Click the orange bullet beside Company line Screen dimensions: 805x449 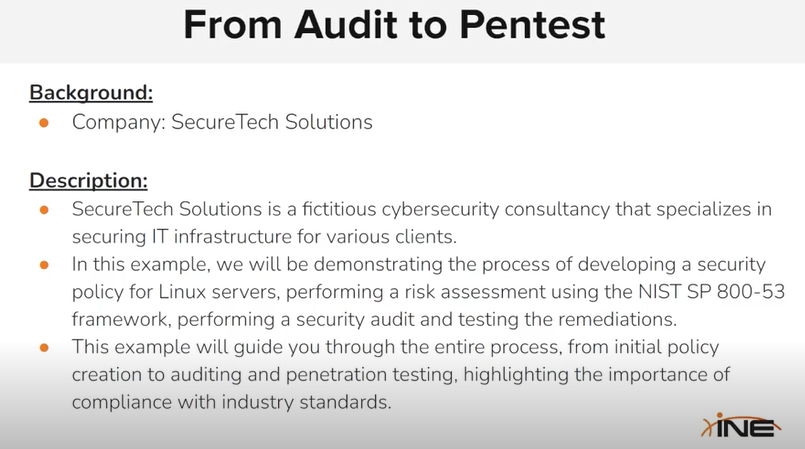[44, 123]
